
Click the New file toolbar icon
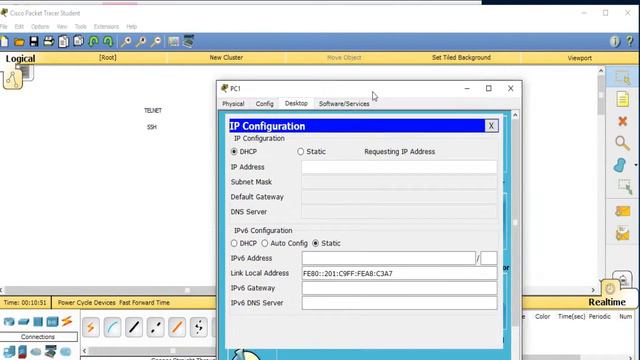pyautogui.click(x=4, y=42)
